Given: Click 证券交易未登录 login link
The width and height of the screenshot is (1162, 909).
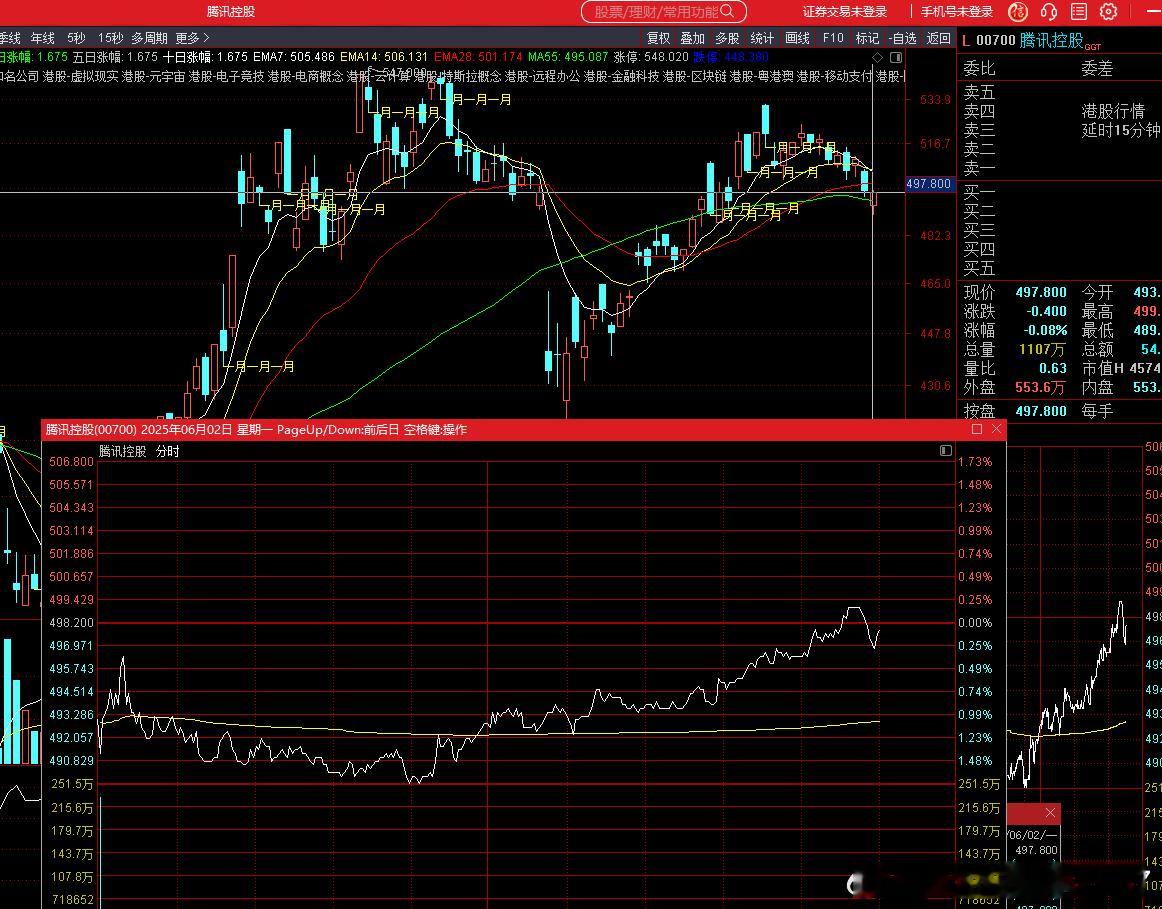Looking at the screenshot, I should [845, 11].
